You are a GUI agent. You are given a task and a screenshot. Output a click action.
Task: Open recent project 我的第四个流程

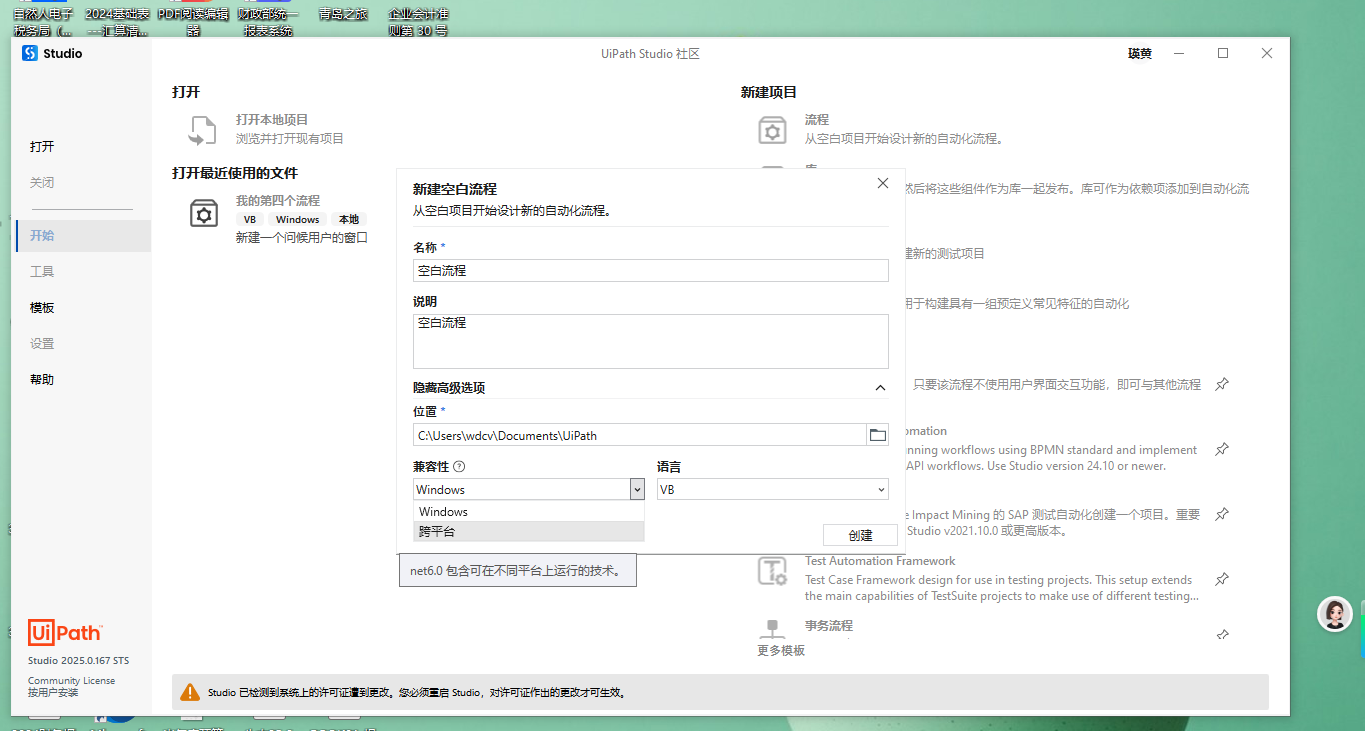(278, 200)
